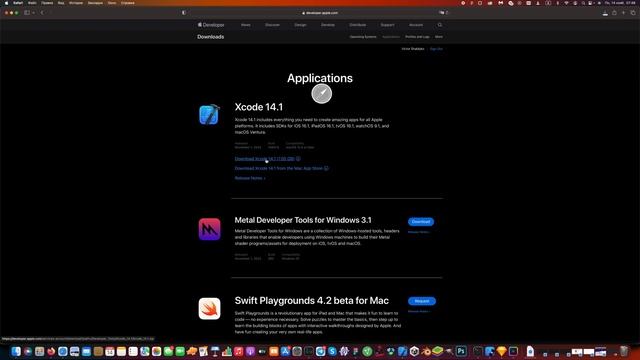Switch to the Profiles and Logs tab
Viewport: 640px width, 360px height.
coord(417,37)
